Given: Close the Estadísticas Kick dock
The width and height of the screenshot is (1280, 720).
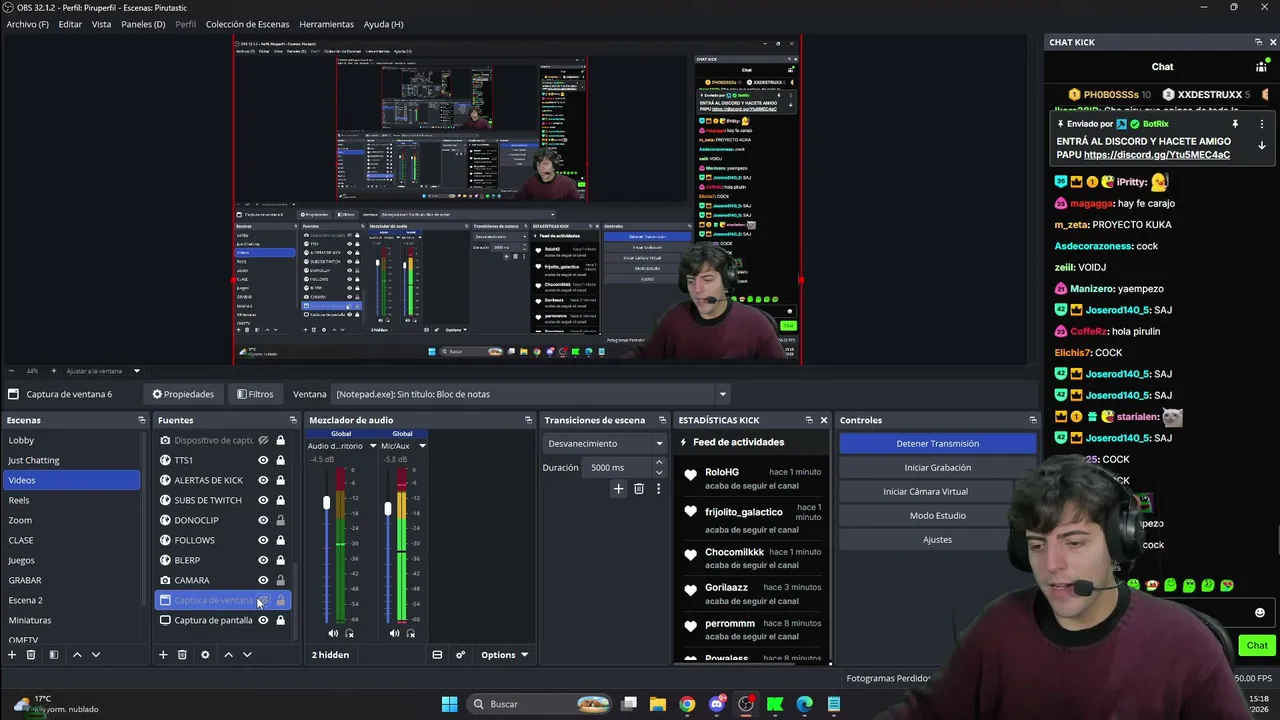Looking at the screenshot, I should [824, 420].
